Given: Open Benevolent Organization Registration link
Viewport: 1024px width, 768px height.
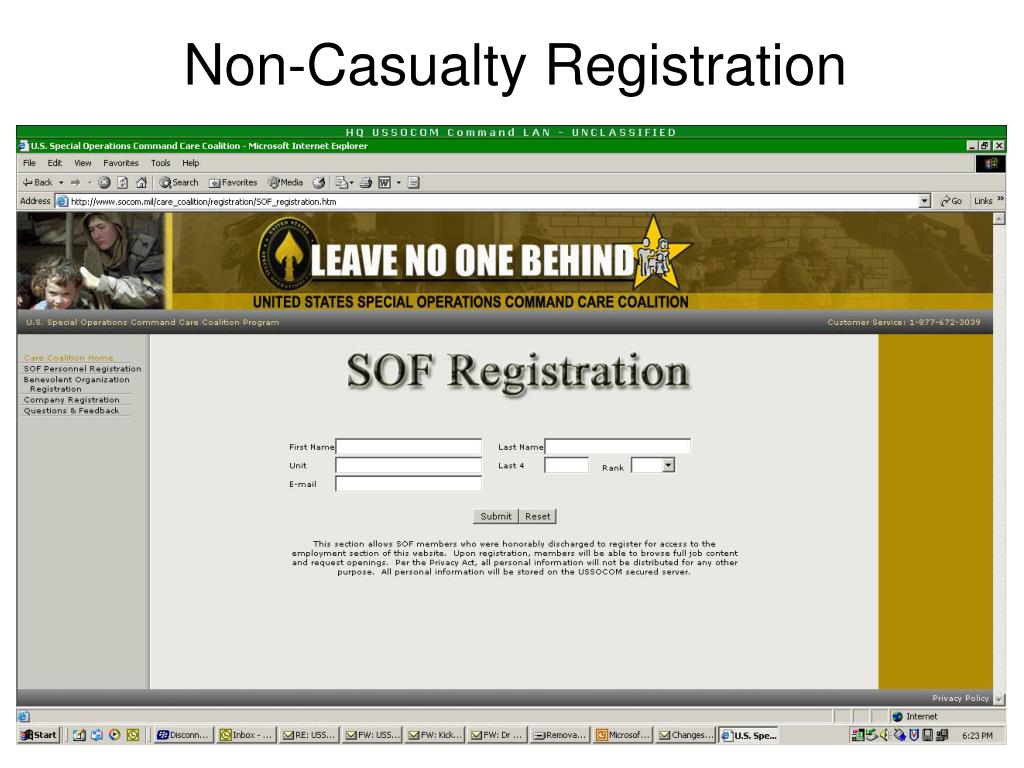Looking at the screenshot, I should click(x=76, y=384).
